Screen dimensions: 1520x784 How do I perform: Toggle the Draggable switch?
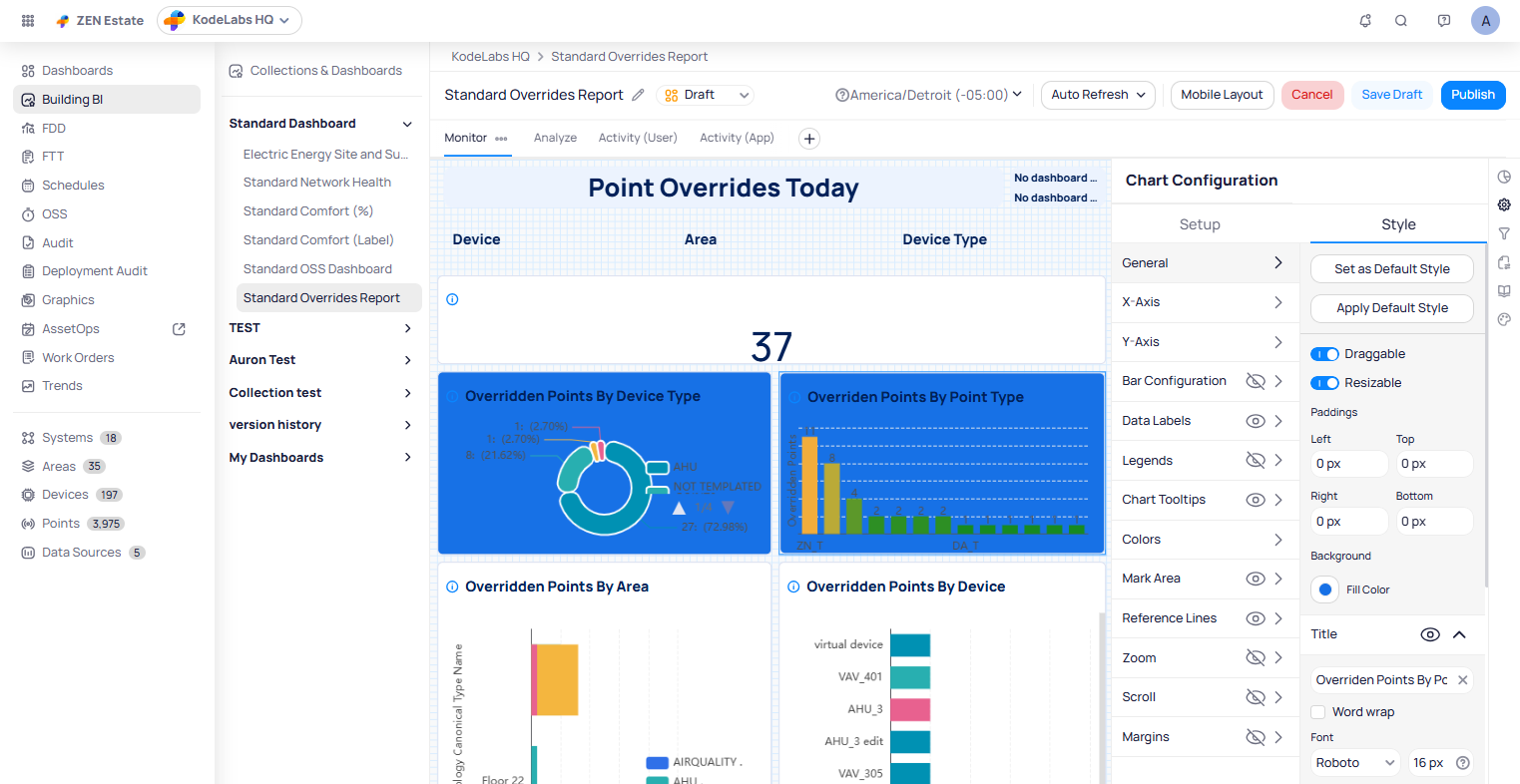(x=1325, y=354)
